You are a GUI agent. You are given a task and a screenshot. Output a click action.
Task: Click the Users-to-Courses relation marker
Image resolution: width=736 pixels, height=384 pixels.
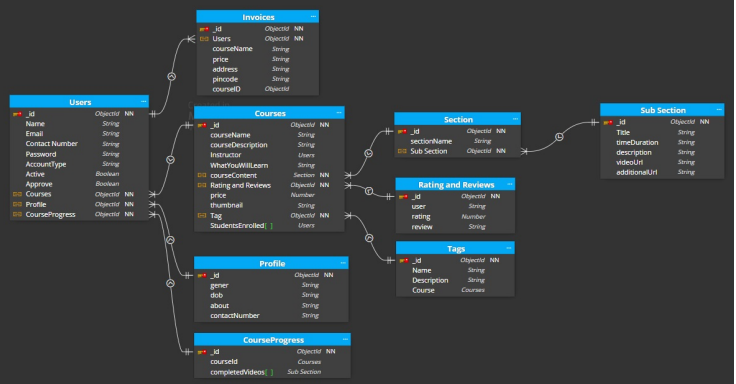[x=170, y=160]
